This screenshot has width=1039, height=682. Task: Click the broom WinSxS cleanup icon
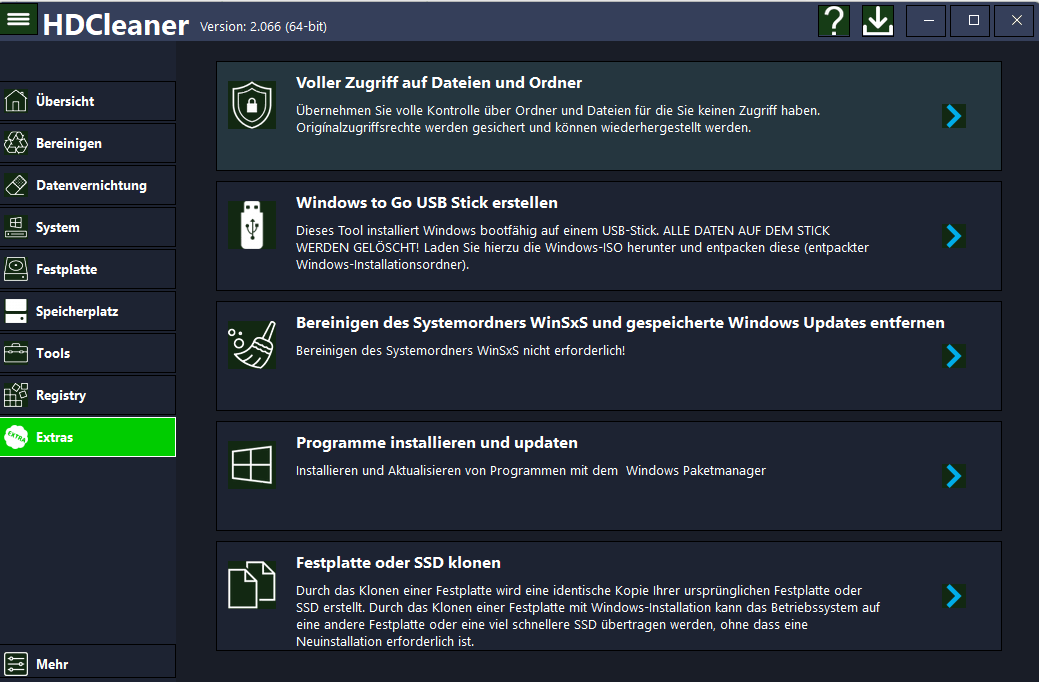(252, 345)
